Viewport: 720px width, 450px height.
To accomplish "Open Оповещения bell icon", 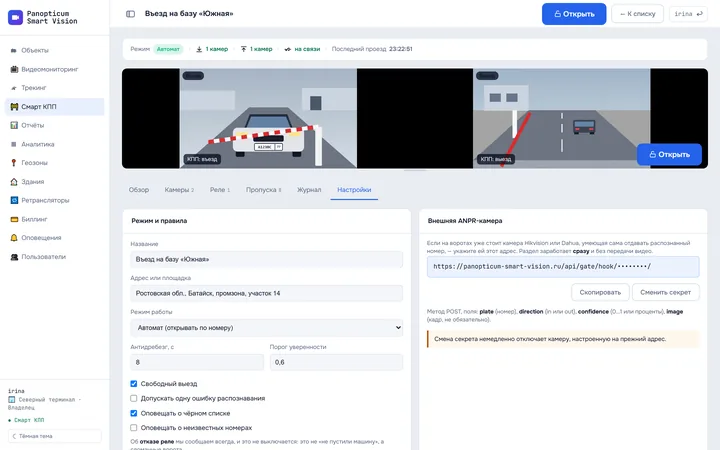I will click(x=14, y=237).
